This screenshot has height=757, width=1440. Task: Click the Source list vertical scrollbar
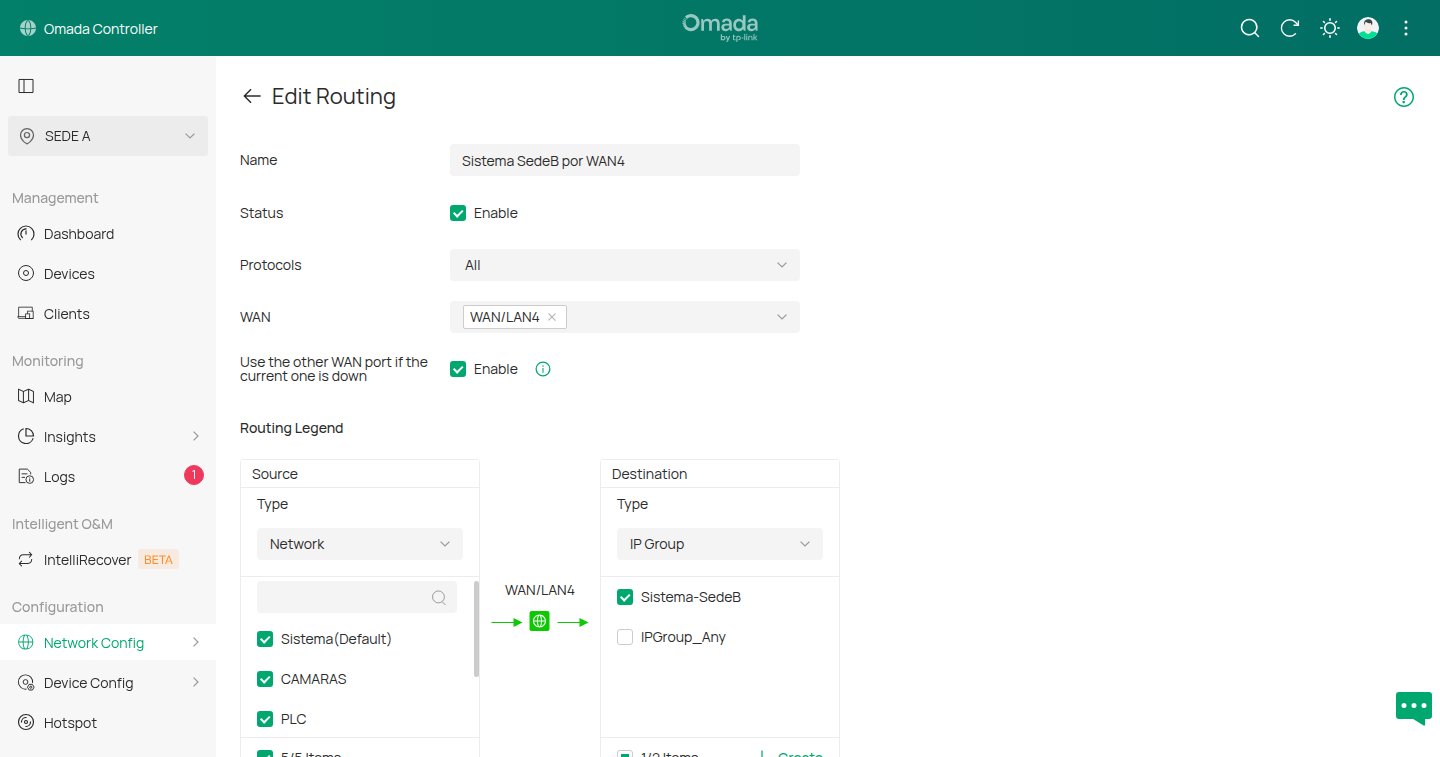(476, 628)
